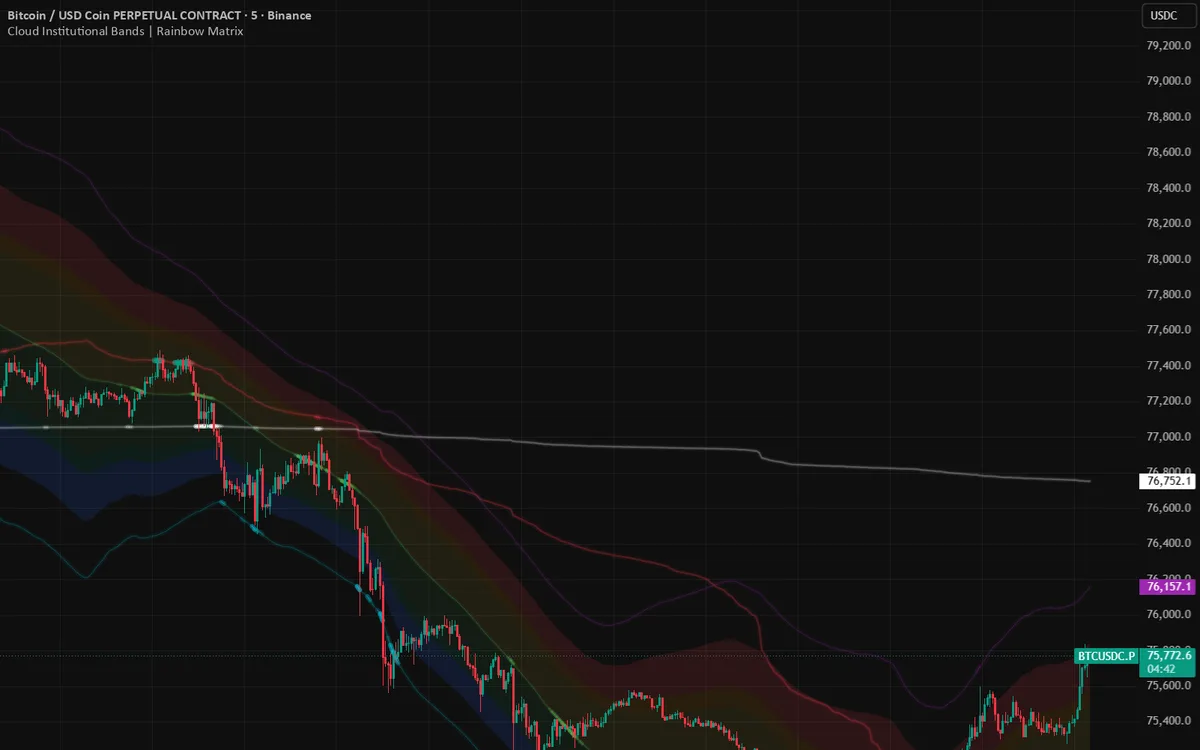
Task: Click the white 76,752.1 price label
Action: pos(1167,481)
